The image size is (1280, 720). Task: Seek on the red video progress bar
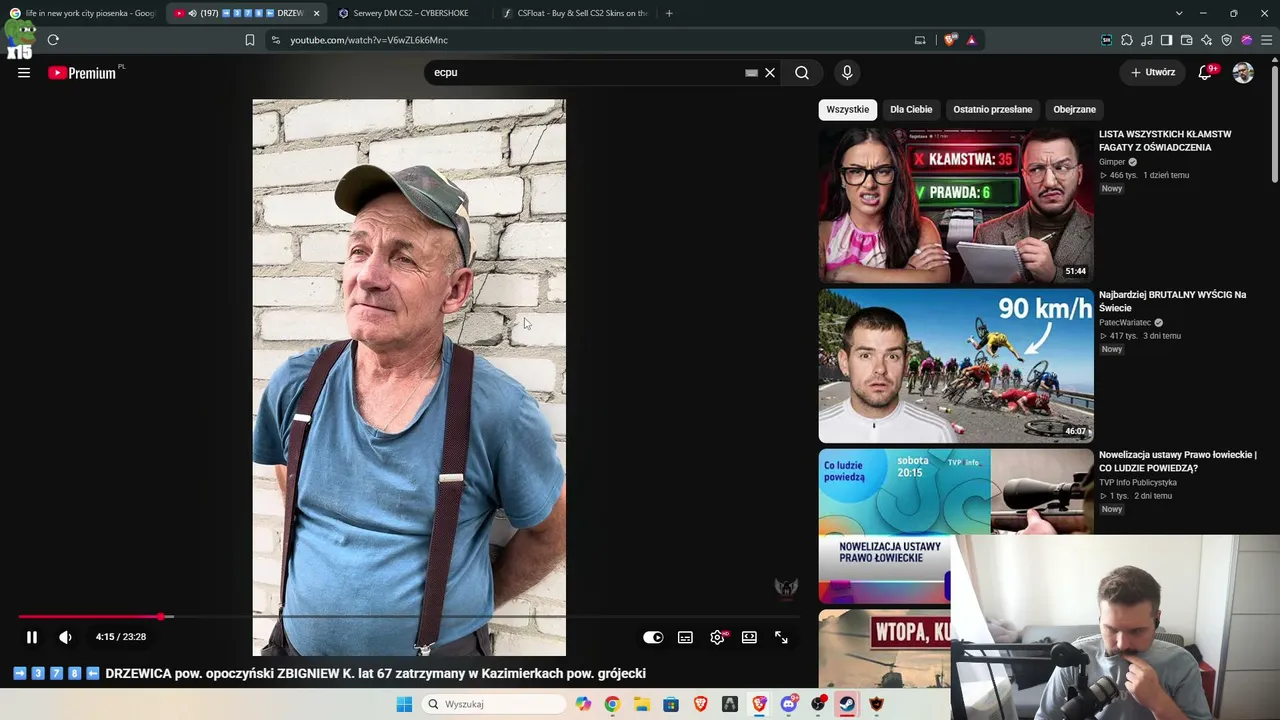408,616
